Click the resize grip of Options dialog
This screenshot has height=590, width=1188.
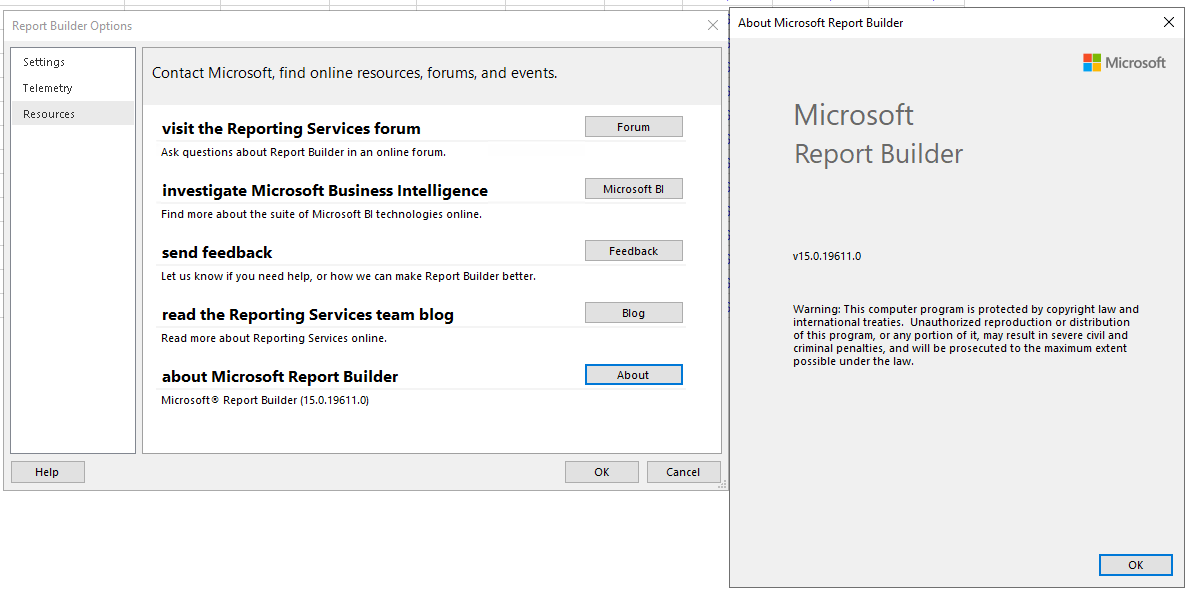tap(721, 484)
